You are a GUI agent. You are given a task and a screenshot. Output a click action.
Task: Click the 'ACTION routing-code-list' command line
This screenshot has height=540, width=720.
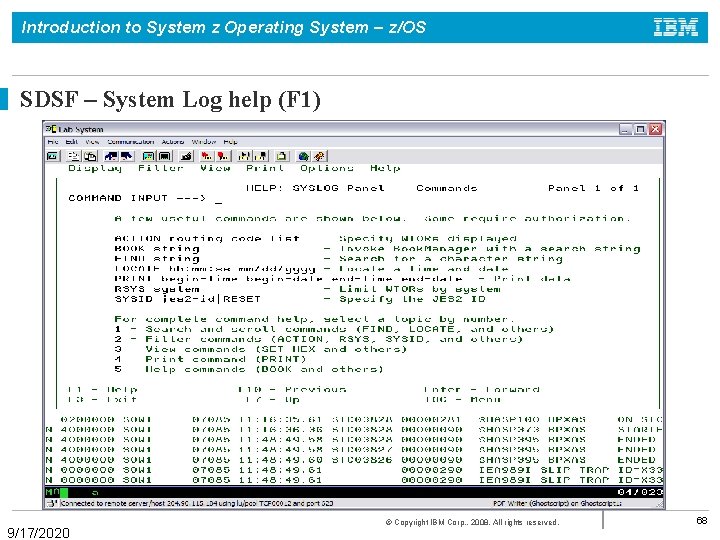click(207, 239)
